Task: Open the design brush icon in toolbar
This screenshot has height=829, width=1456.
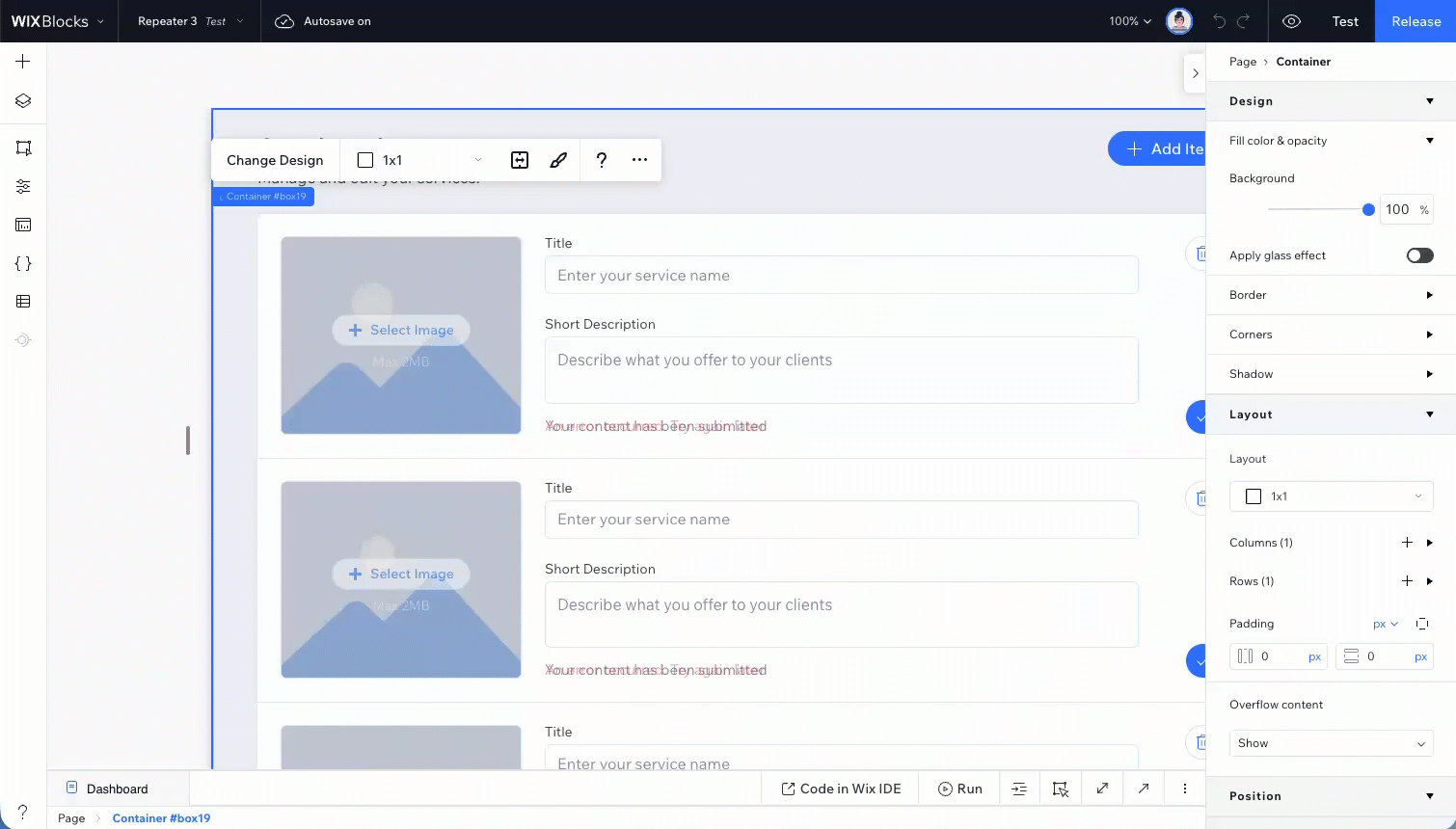Action: pos(558,160)
